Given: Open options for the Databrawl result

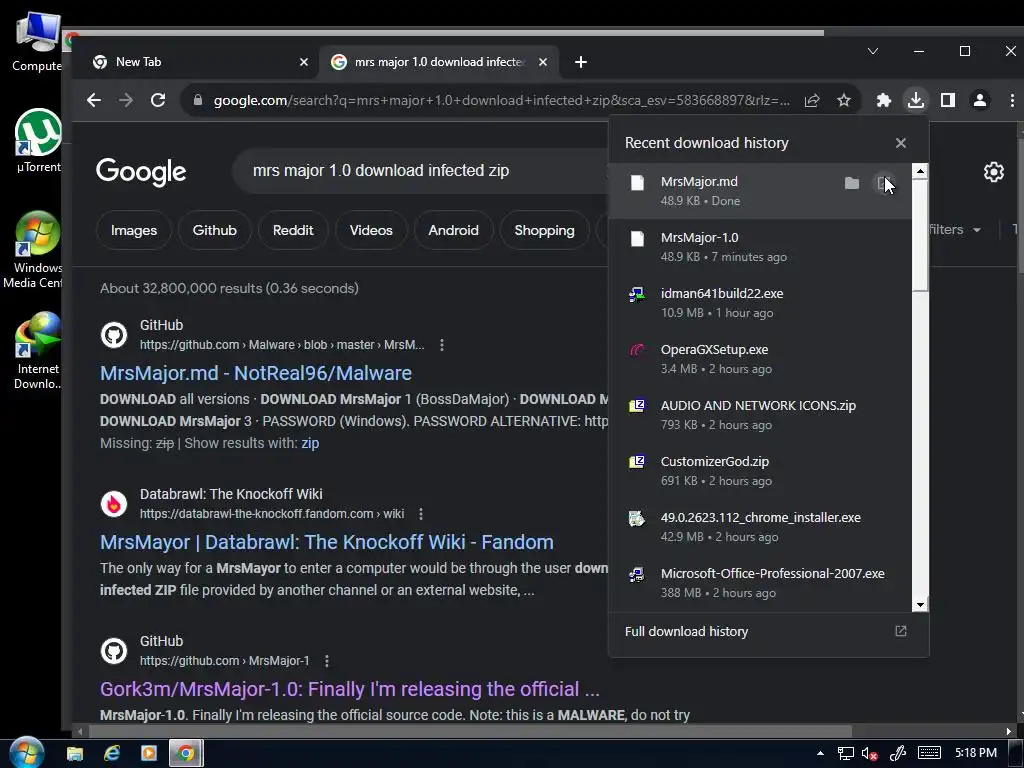Looking at the screenshot, I should point(421,514).
